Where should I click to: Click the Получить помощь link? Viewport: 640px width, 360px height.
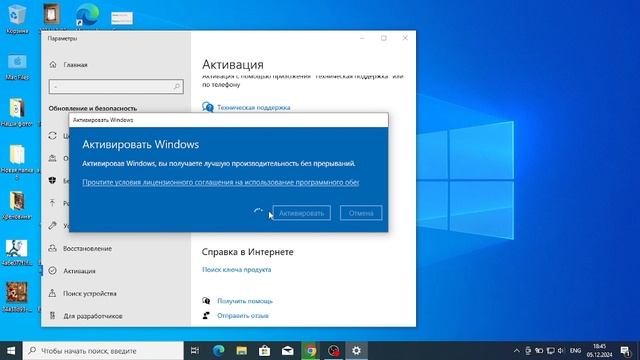pyautogui.click(x=244, y=301)
